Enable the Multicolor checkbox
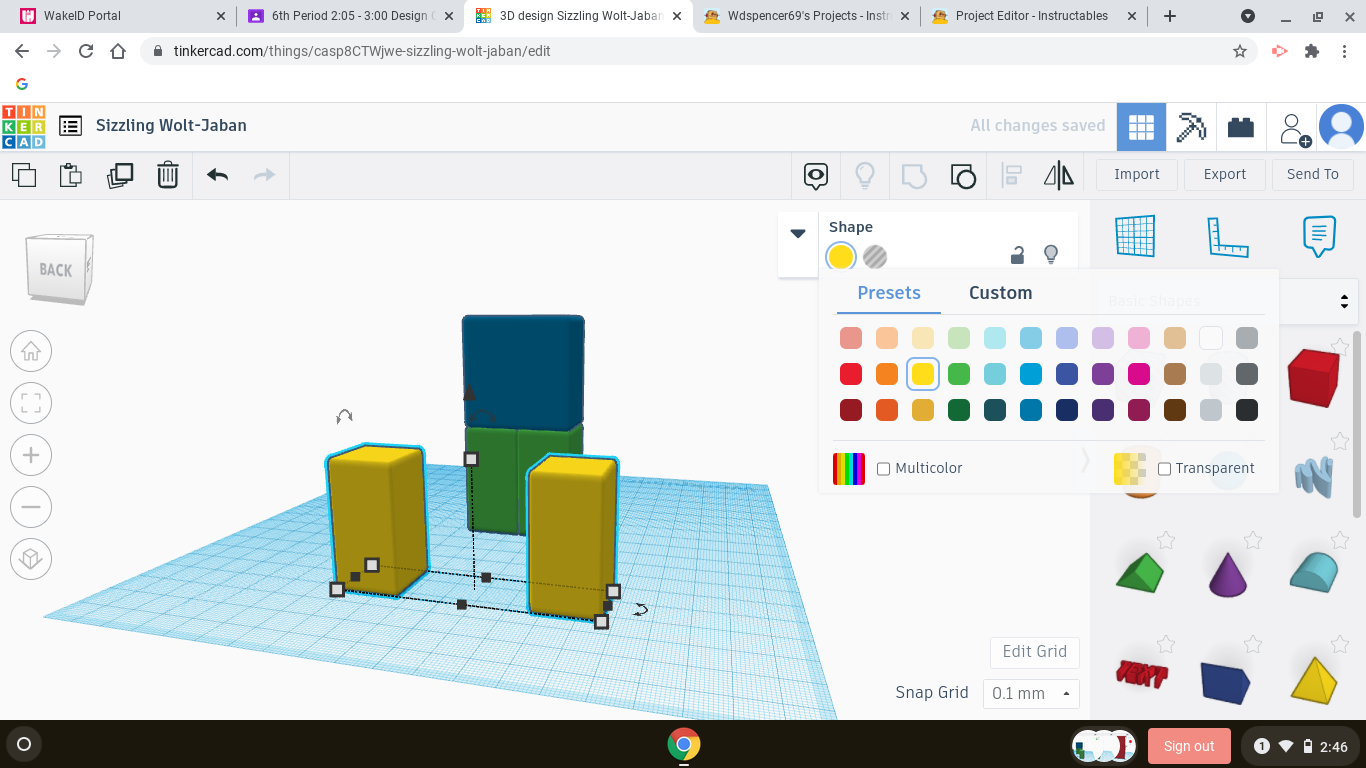The width and height of the screenshot is (1366, 768). [x=884, y=468]
